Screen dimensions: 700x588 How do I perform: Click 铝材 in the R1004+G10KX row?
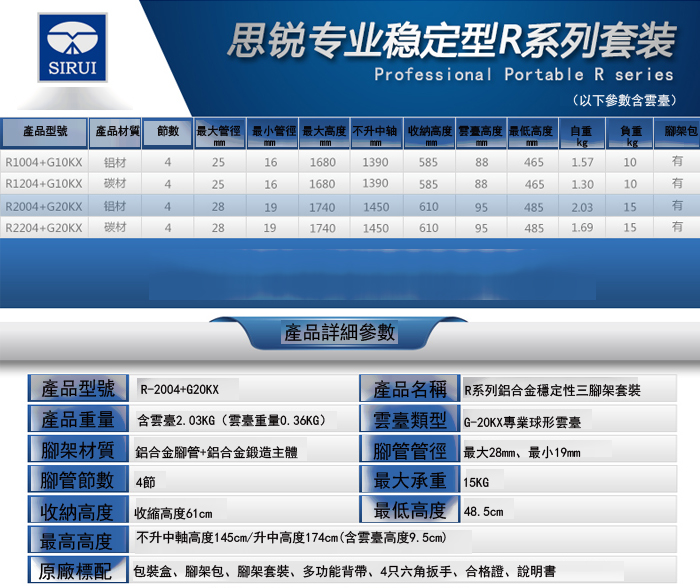click(115, 163)
